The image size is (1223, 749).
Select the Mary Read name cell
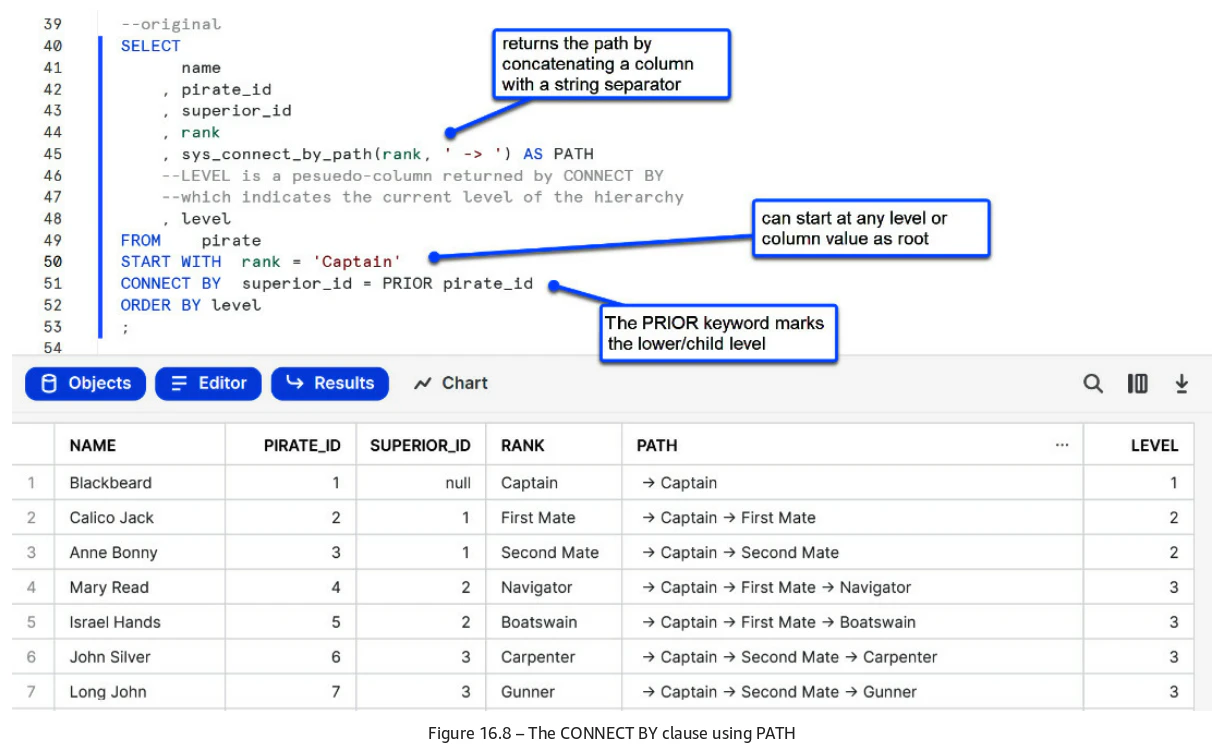click(140, 588)
